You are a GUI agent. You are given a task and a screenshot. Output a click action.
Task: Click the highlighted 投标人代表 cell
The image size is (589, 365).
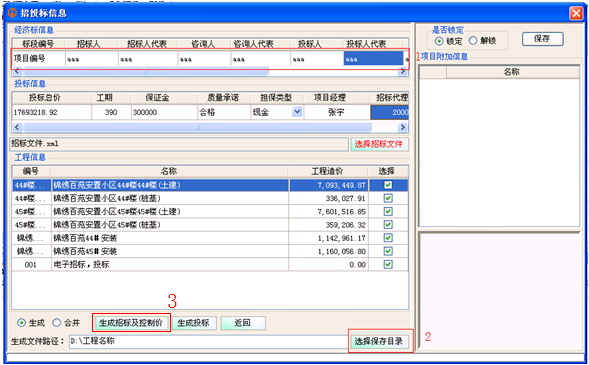click(x=373, y=59)
